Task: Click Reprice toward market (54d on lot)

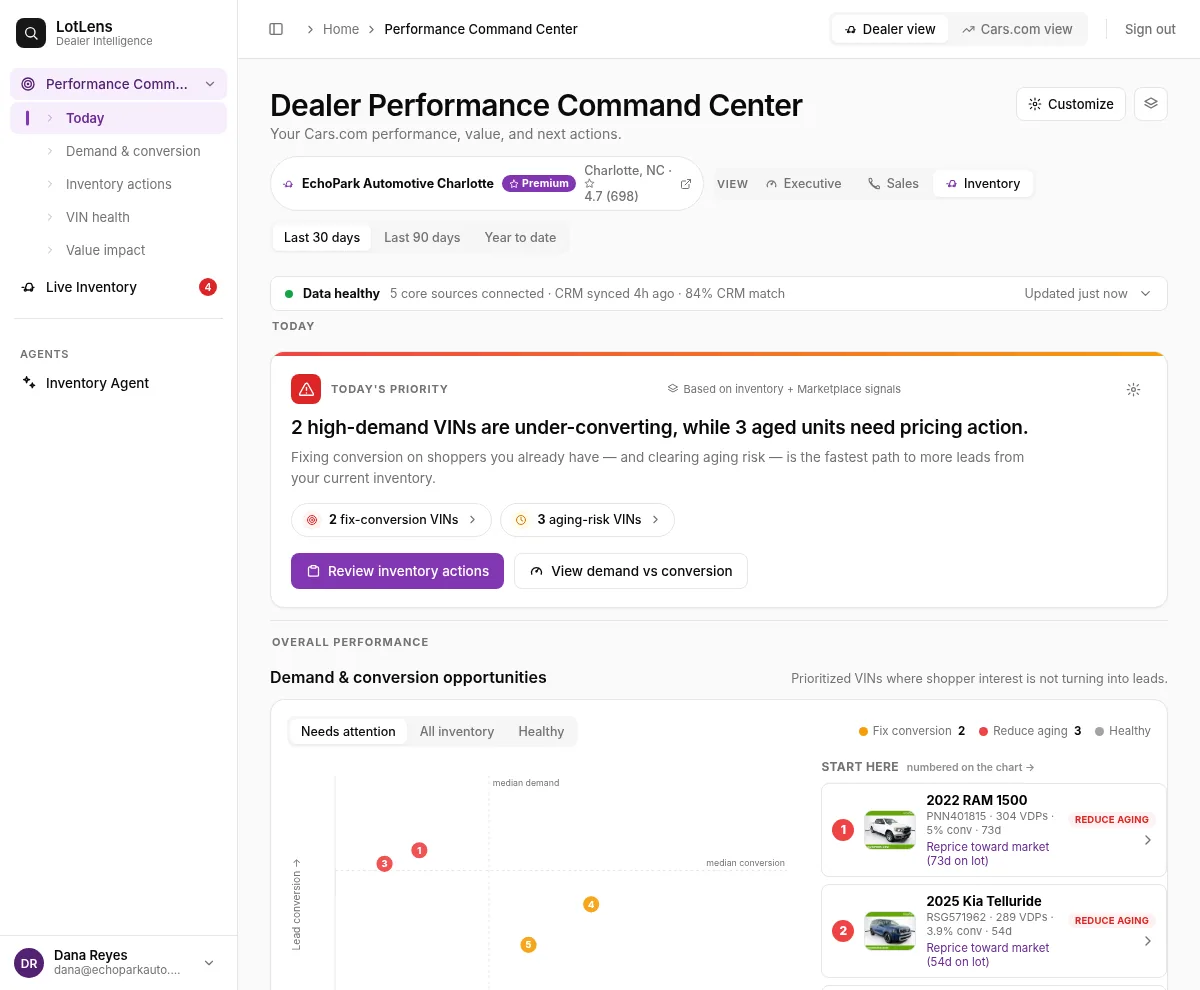Action: pyautogui.click(x=988, y=955)
